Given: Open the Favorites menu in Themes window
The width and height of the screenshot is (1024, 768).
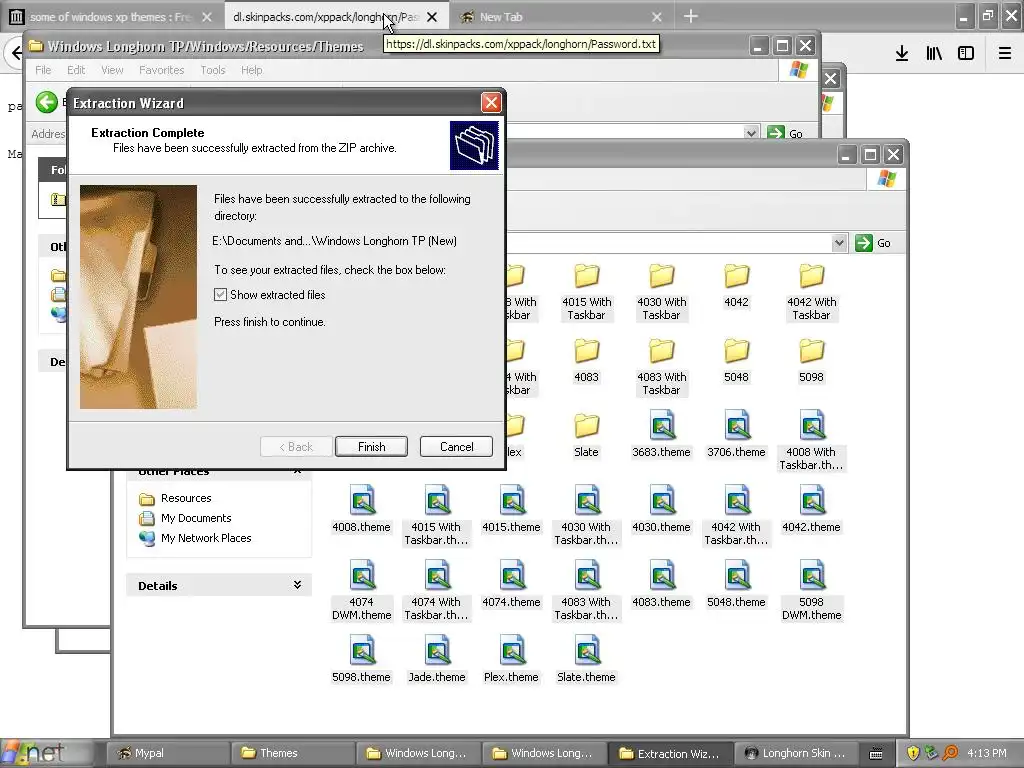Looking at the screenshot, I should click(161, 70).
